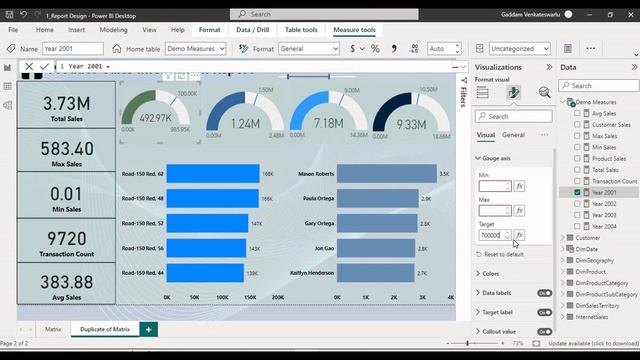Click the Save icon in title bar
This screenshot has width=640, height=360.
9,15
